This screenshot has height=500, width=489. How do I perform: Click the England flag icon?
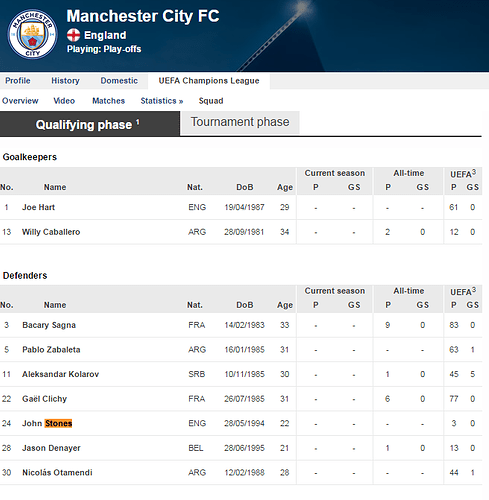tap(73, 35)
